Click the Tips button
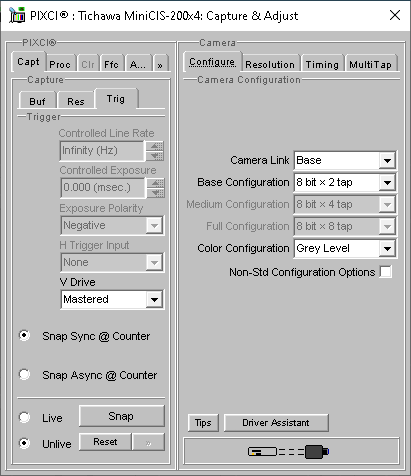The width and height of the screenshot is (411, 476). [x=203, y=423]
